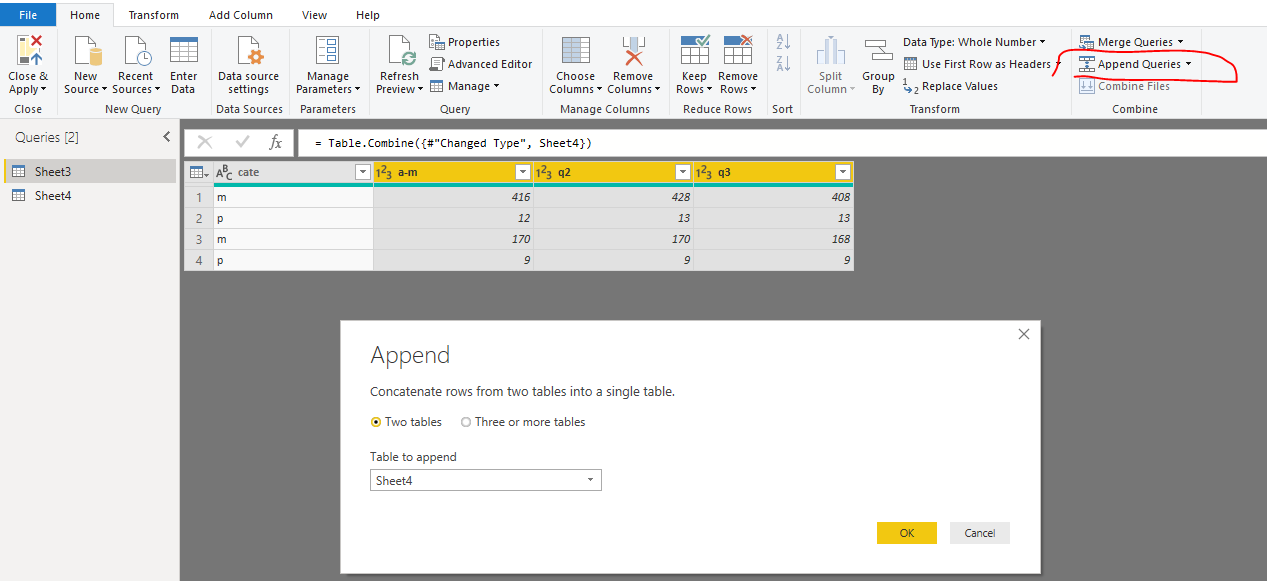Open the q3 column filter dropdown
The width and height of the screenshot is (1267, 581).
843,172
